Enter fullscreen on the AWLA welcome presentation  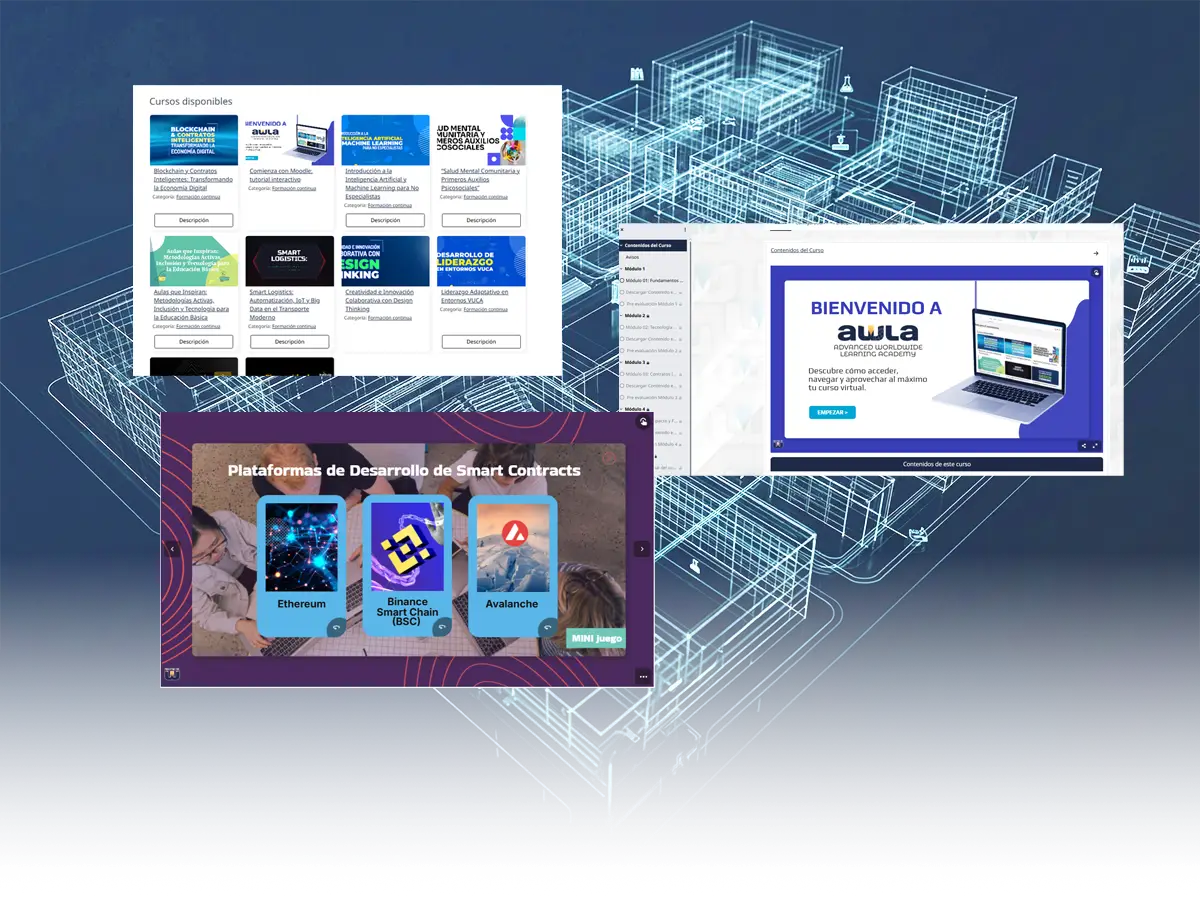[x=1096, y=445]
